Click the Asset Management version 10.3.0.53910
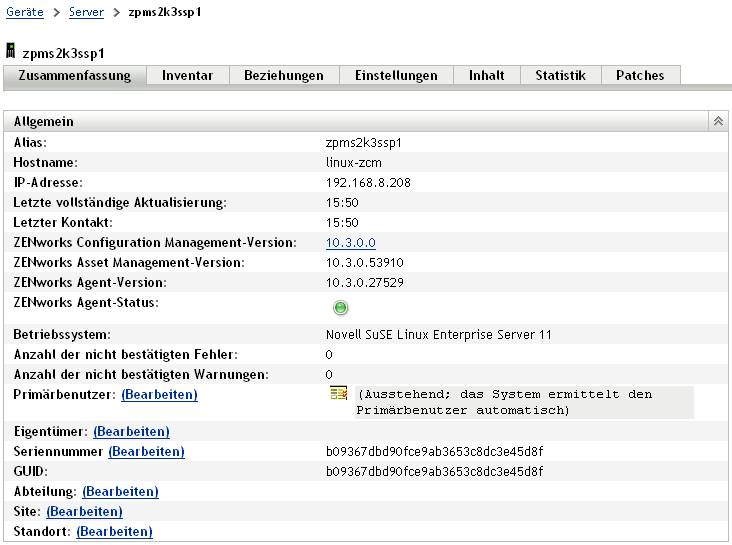The width and height of the screenshot is (732, 545). tap(365, 262)
